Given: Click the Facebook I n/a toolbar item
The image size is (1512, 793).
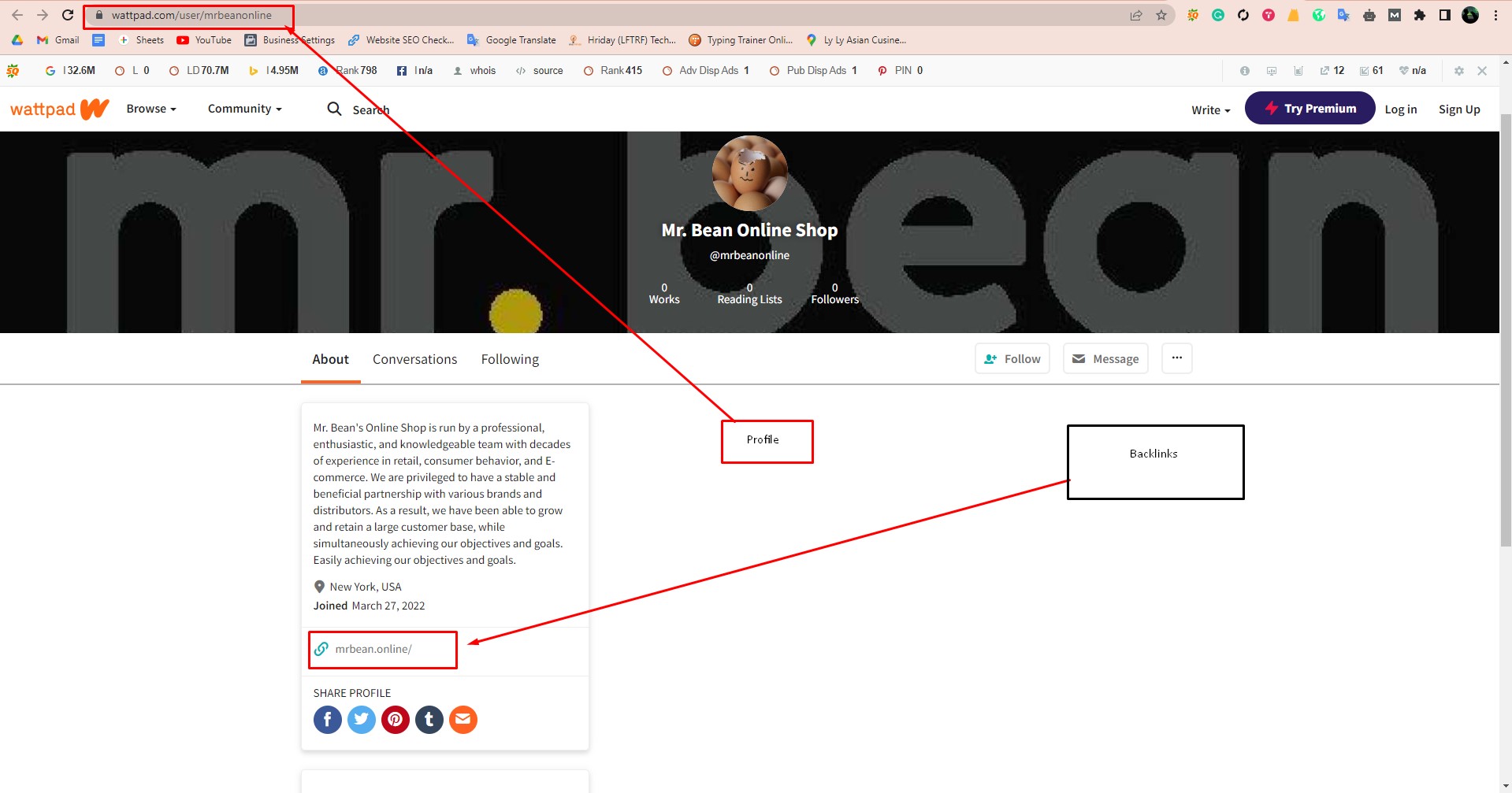Looking at the screenshot, I should (414, 71).
